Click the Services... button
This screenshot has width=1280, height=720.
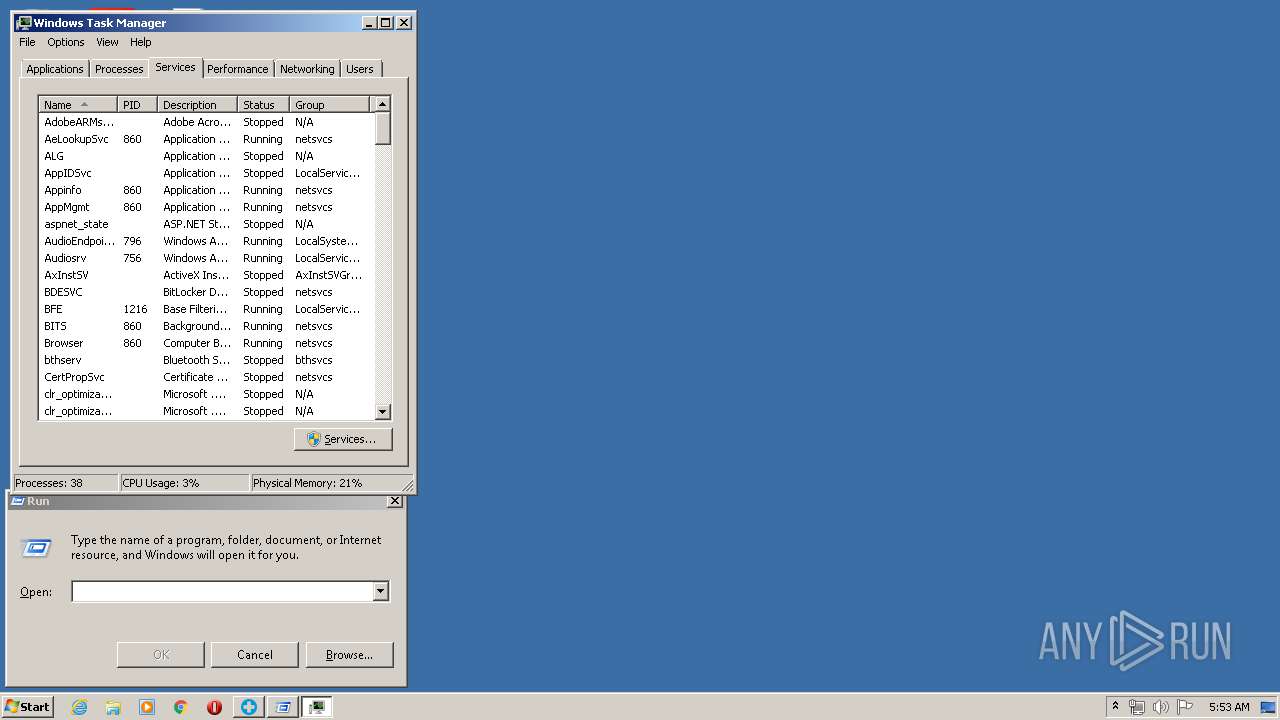(x=343, y=439)
